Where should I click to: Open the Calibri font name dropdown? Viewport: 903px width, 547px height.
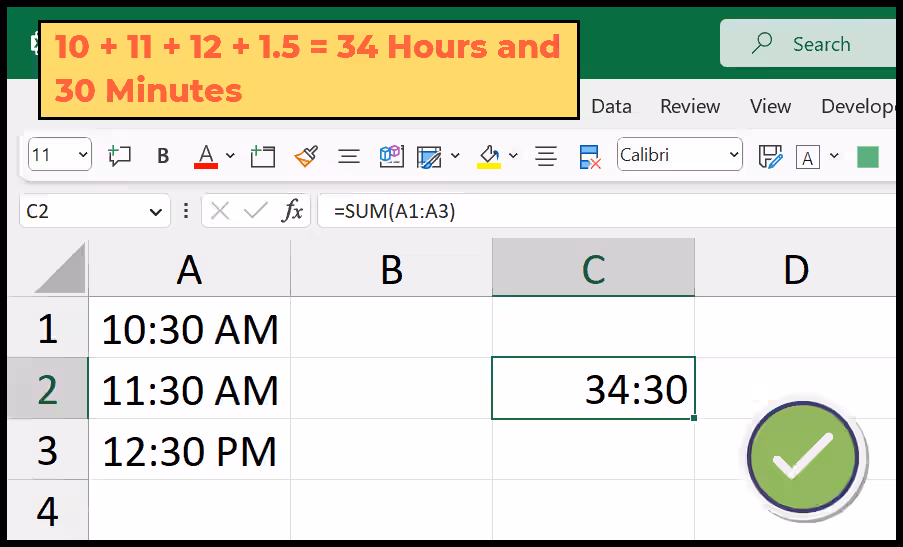pos(680,154)
